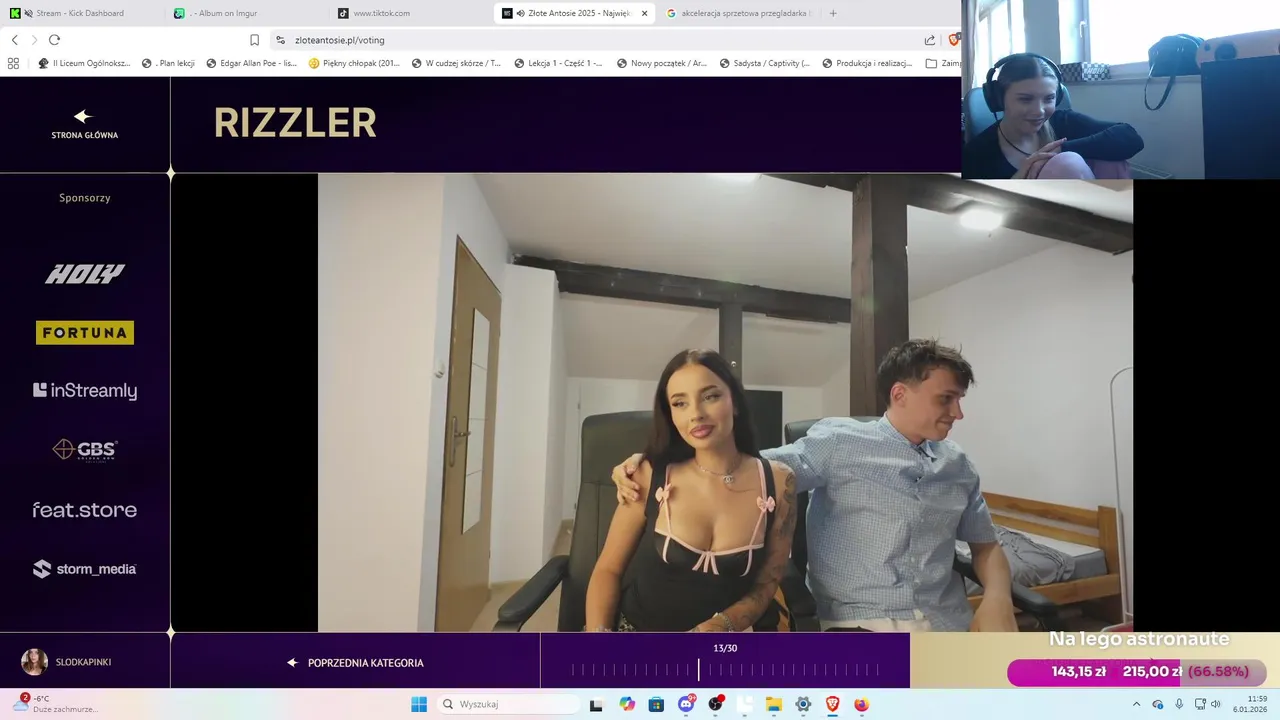Close the Złote Antosie tab
The image size is (1280, 720).
tap(645, 13)
